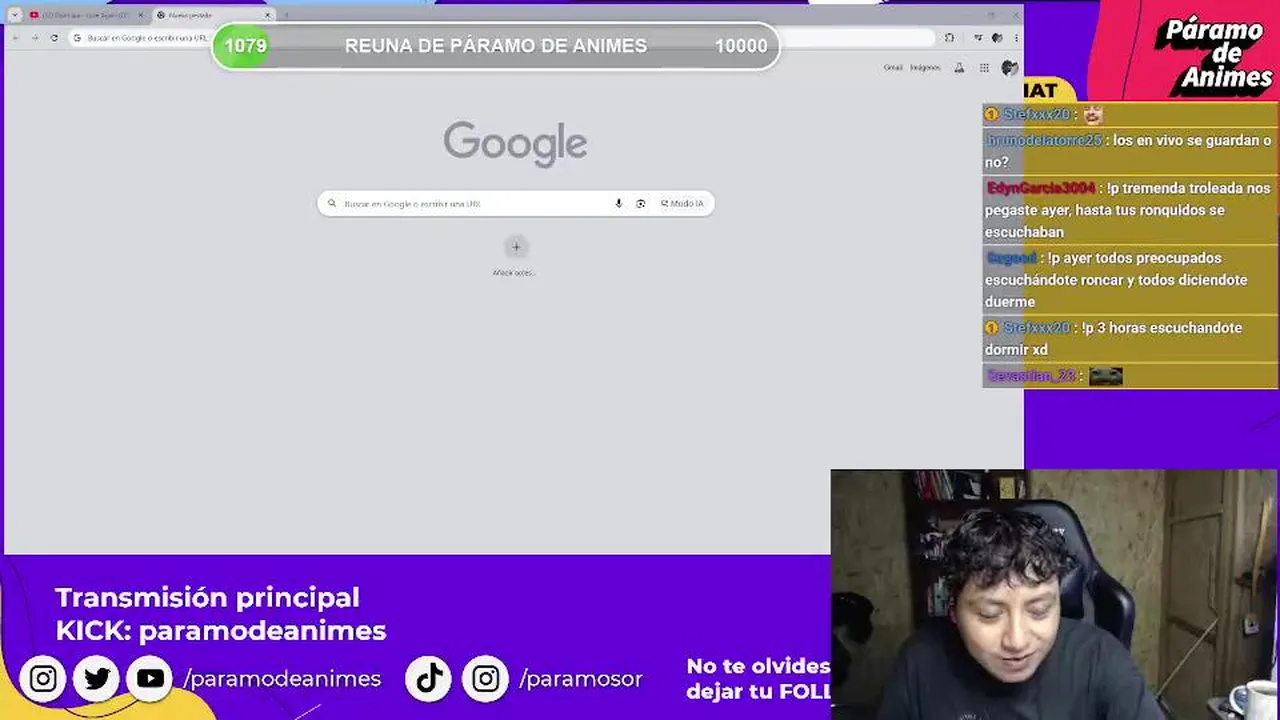The height and width of the screenshot is (720, 1280).
Task: Open the Imágenes link
Action: (x=925, y=68)
